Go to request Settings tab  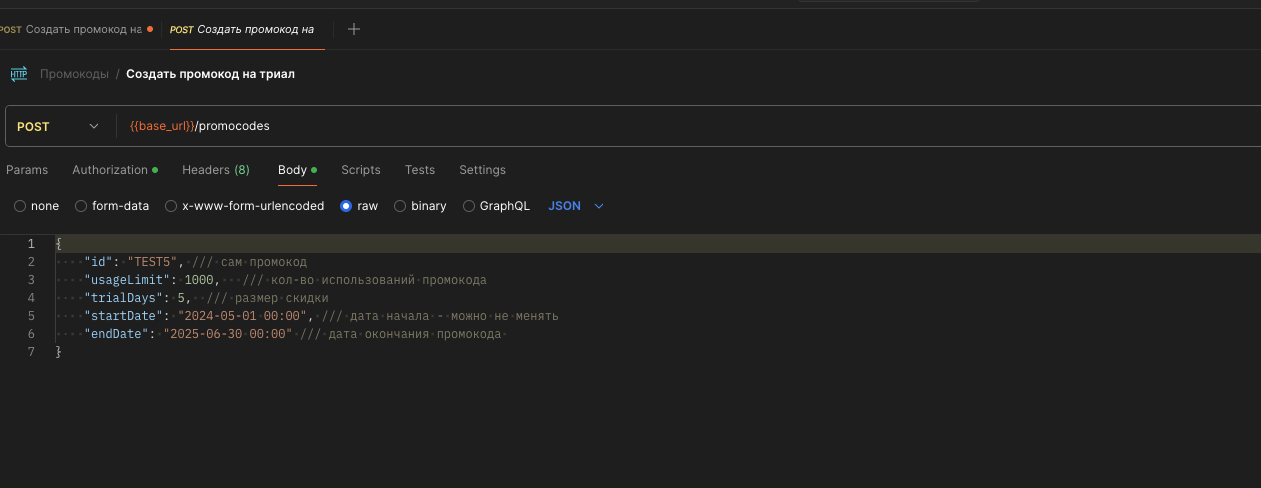[482, 170]
